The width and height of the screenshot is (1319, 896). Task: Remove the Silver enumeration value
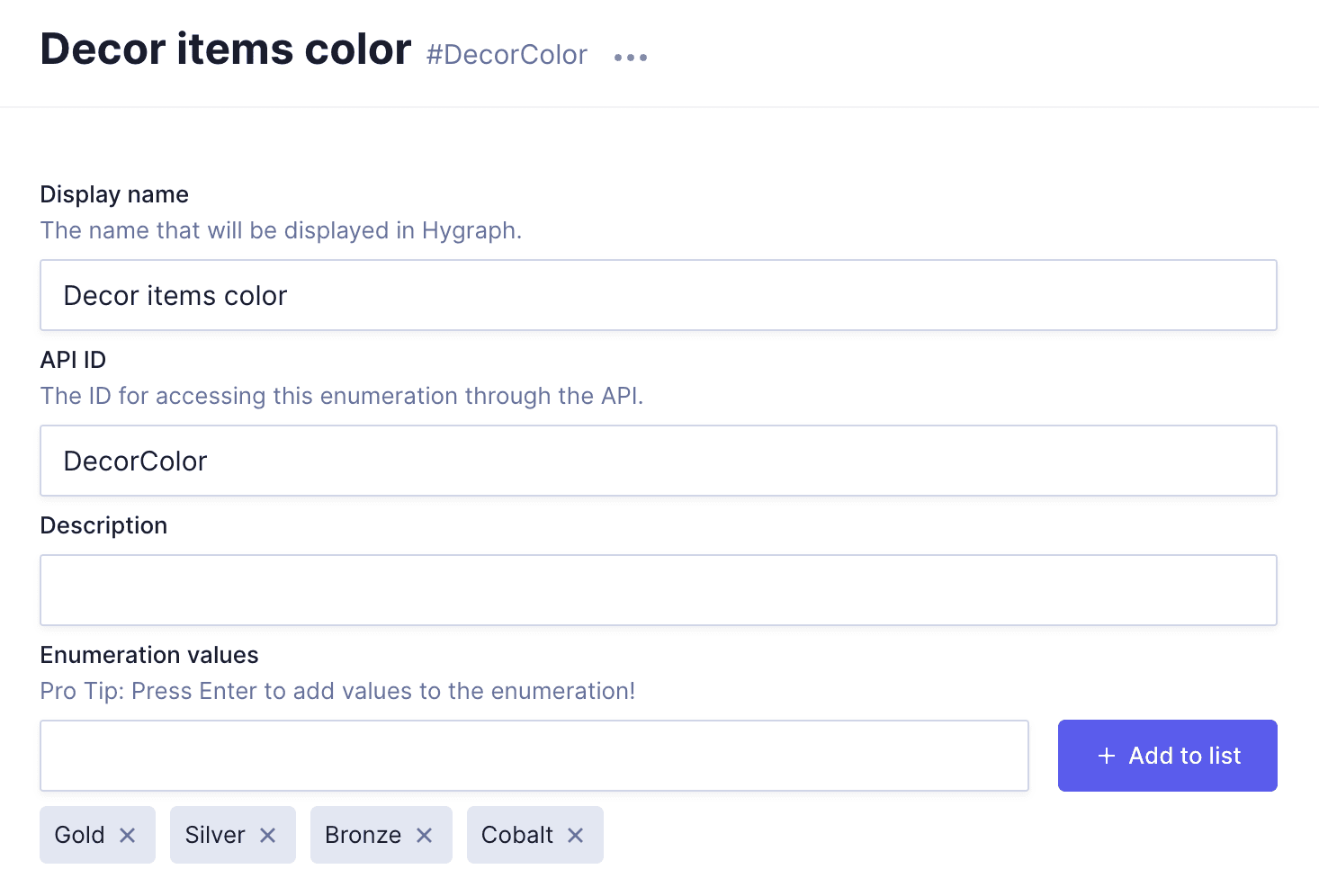pyautogui.click(x=268, y=835)
